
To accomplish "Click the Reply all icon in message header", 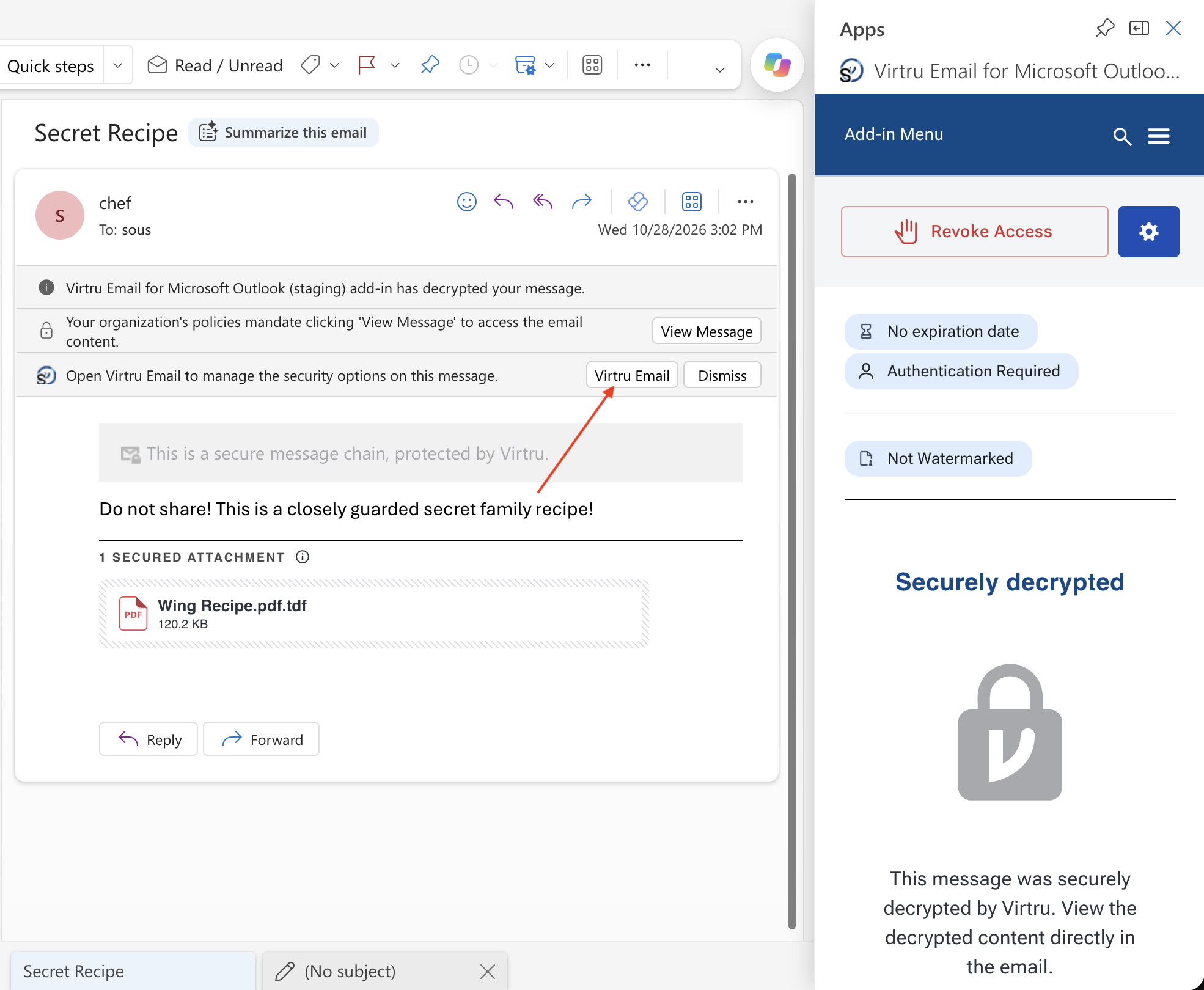I will pos(543,201).
